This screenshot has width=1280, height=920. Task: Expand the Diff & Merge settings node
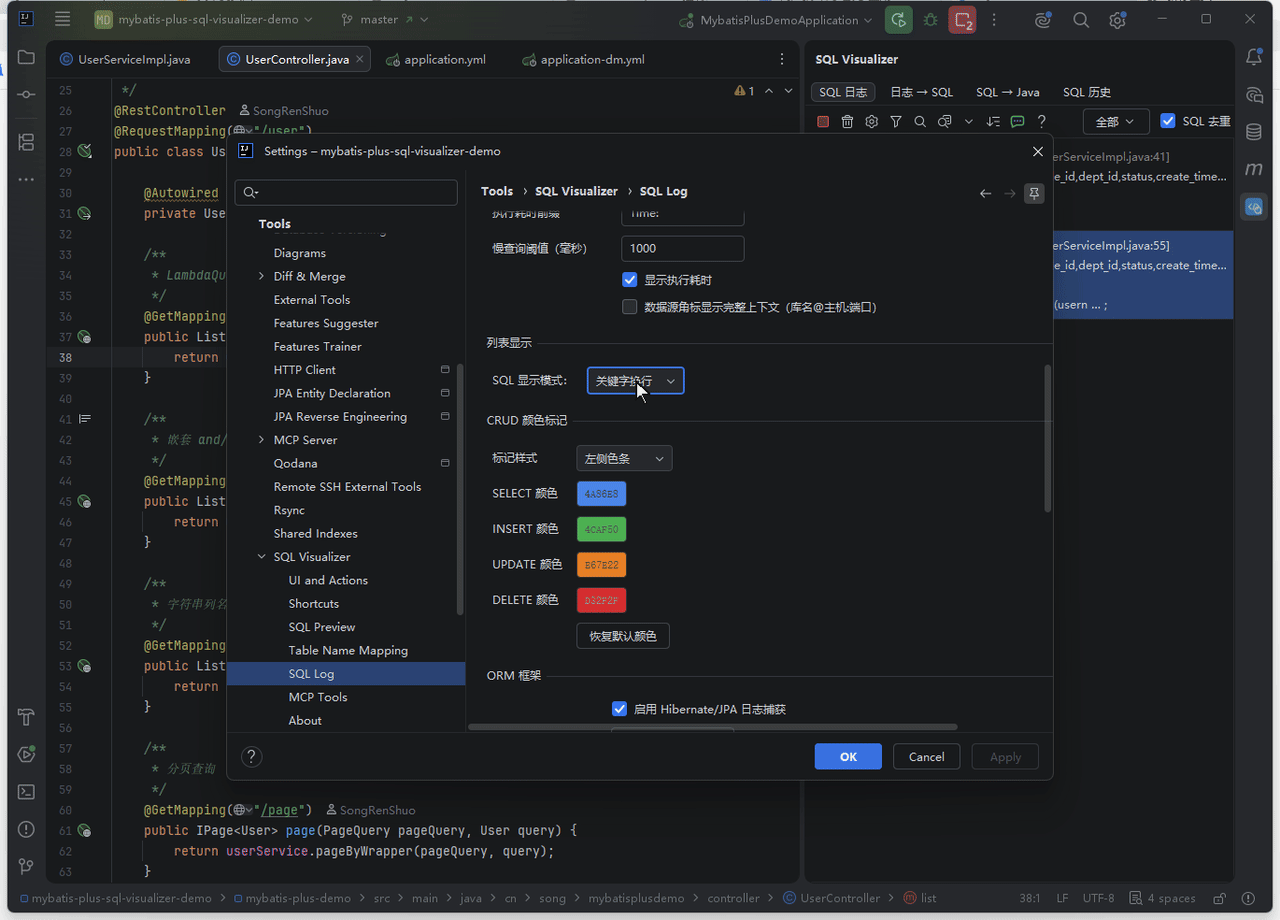(x=262, y=276)
